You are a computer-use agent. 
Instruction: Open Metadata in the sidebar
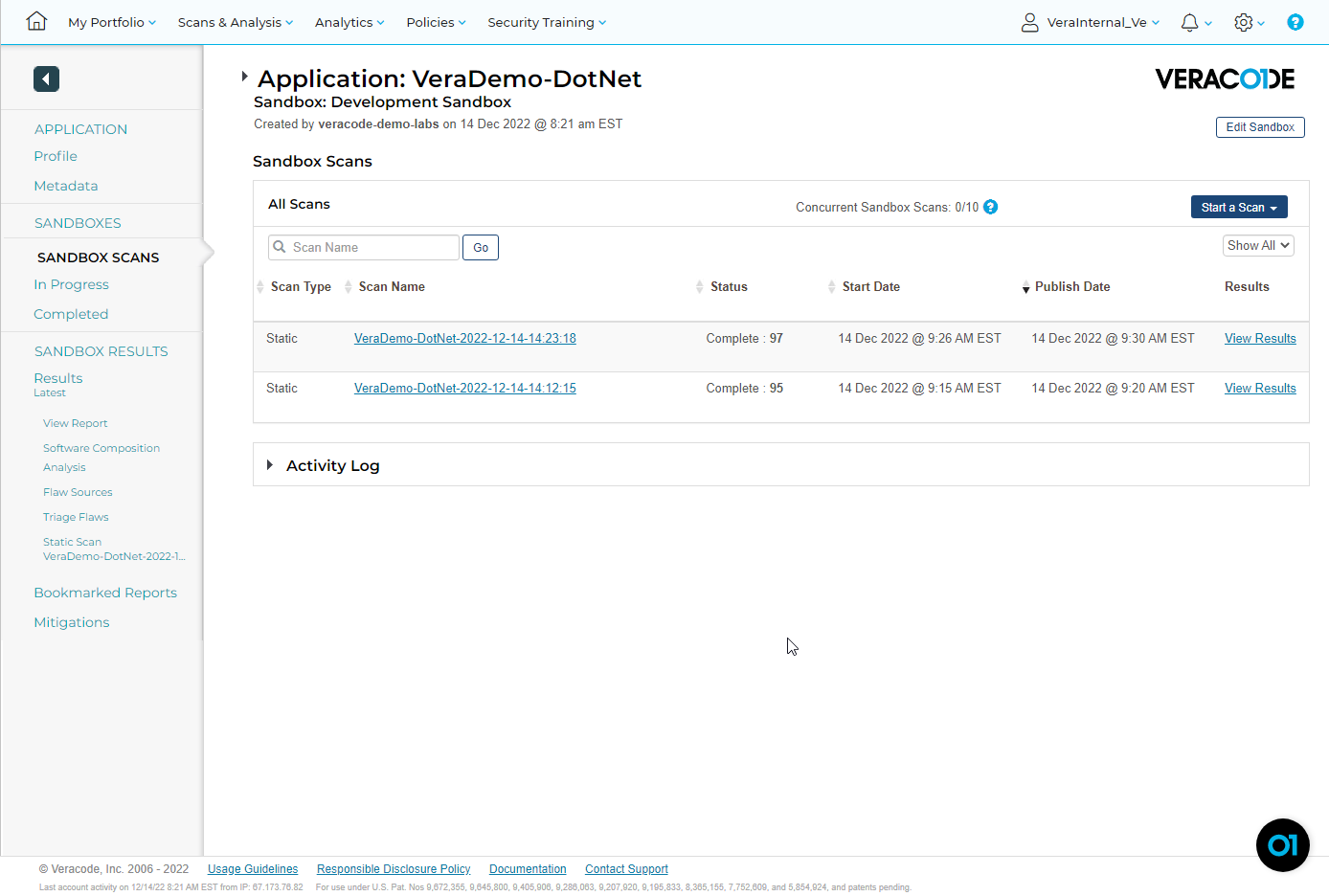click(66, 186)
